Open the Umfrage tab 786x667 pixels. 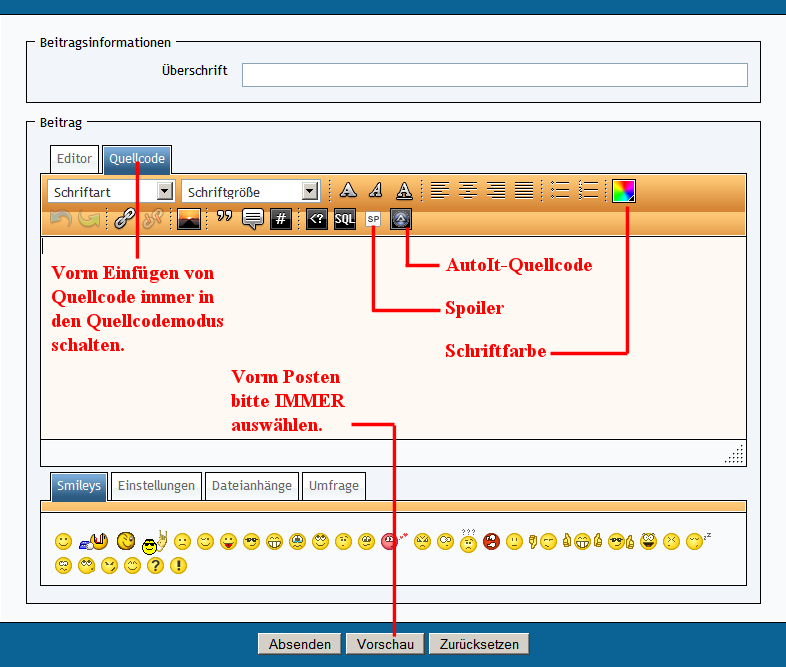click(333, 486)
